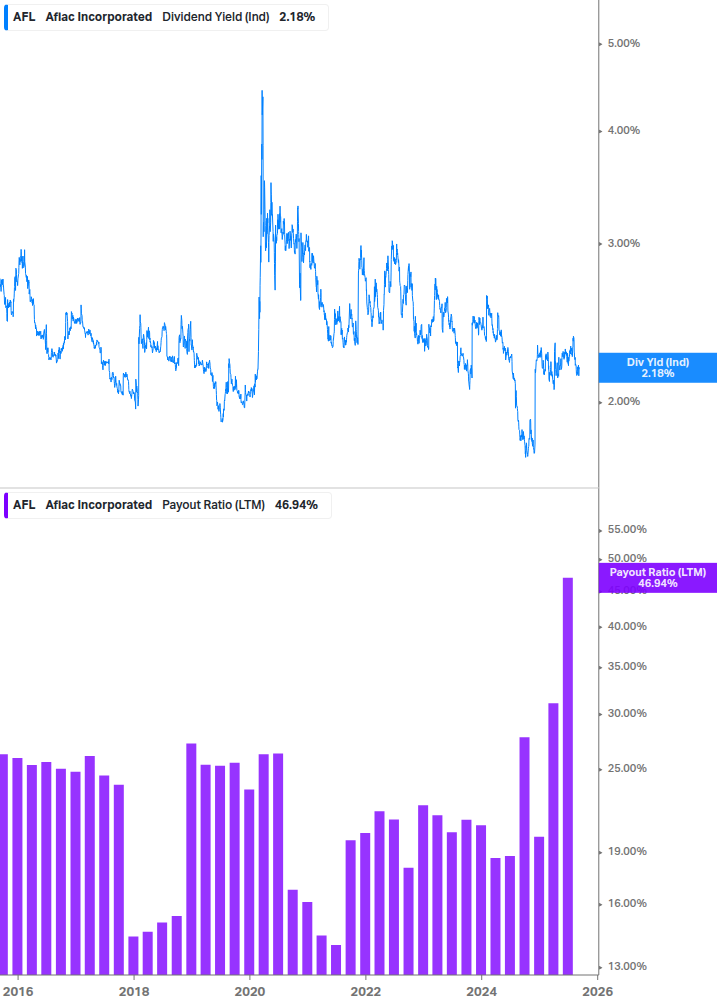This screenshot has width=717, height=1005.
Task: Click the tallest payout ratio bar in 2025
Action: [568, 776]
